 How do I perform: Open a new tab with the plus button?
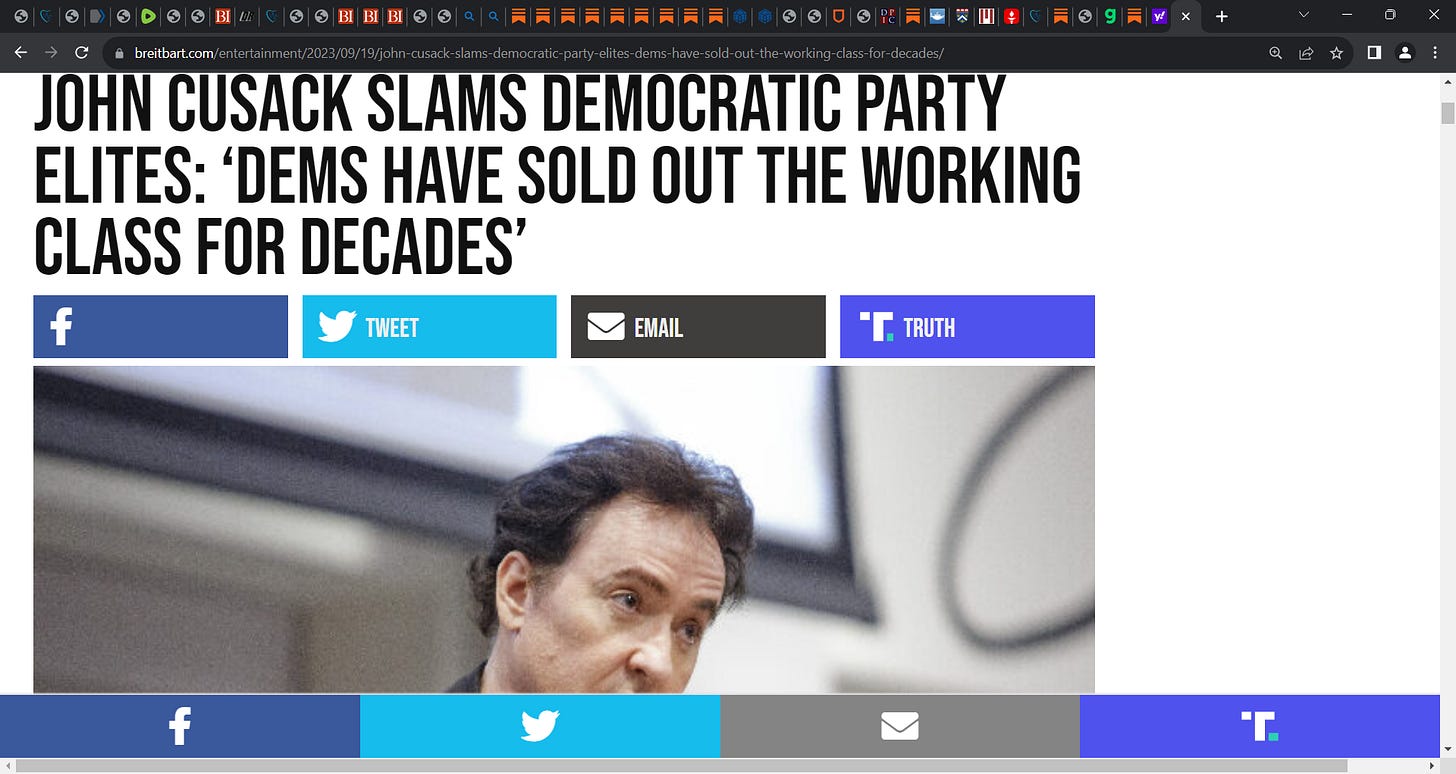click(1221, 16)
